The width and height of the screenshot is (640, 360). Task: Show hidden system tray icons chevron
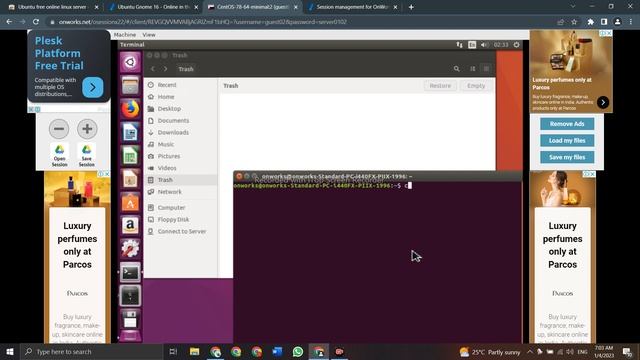click(x=530, y=351)
